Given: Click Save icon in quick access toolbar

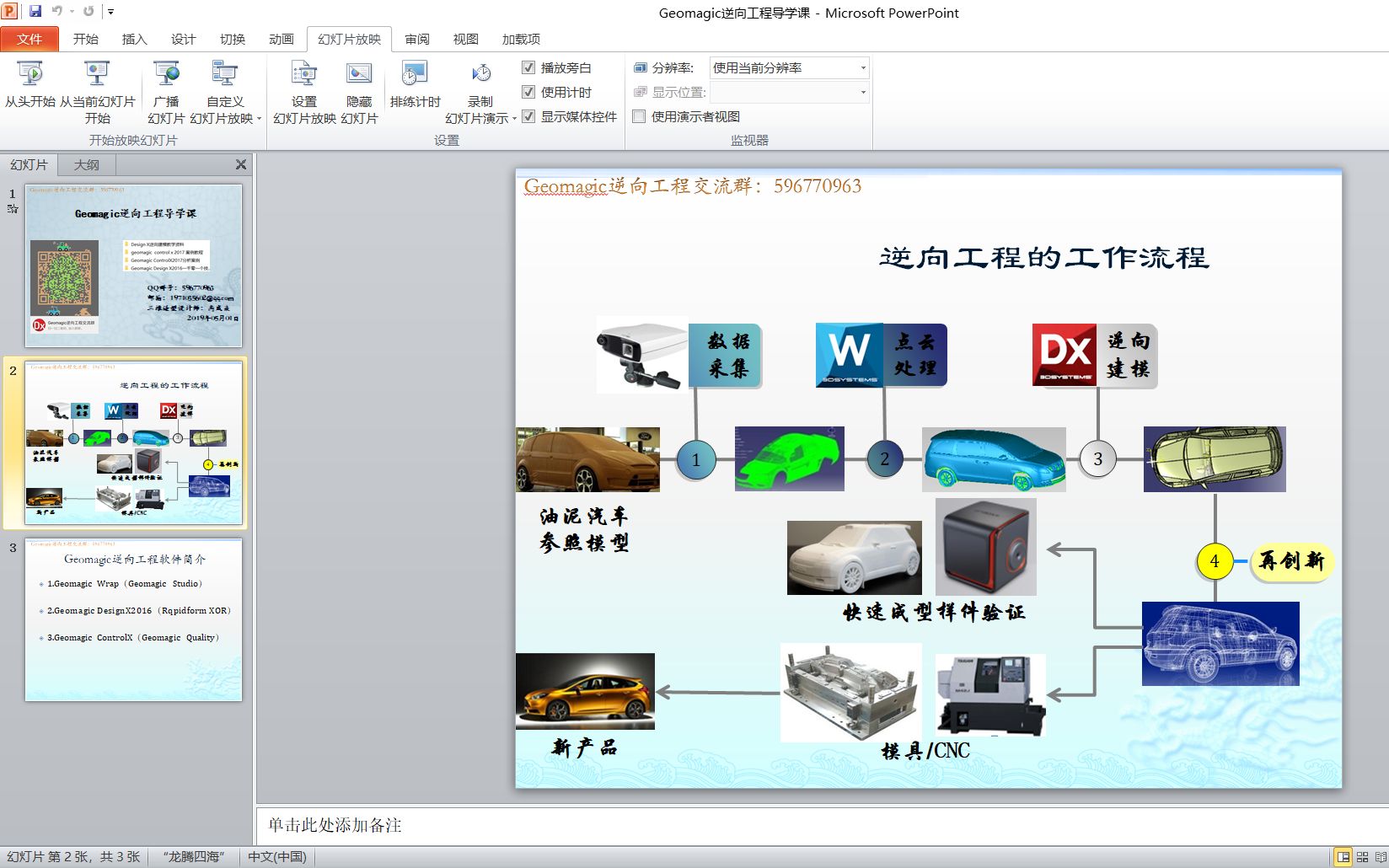Looking at the screenshot, I should 35,12.
